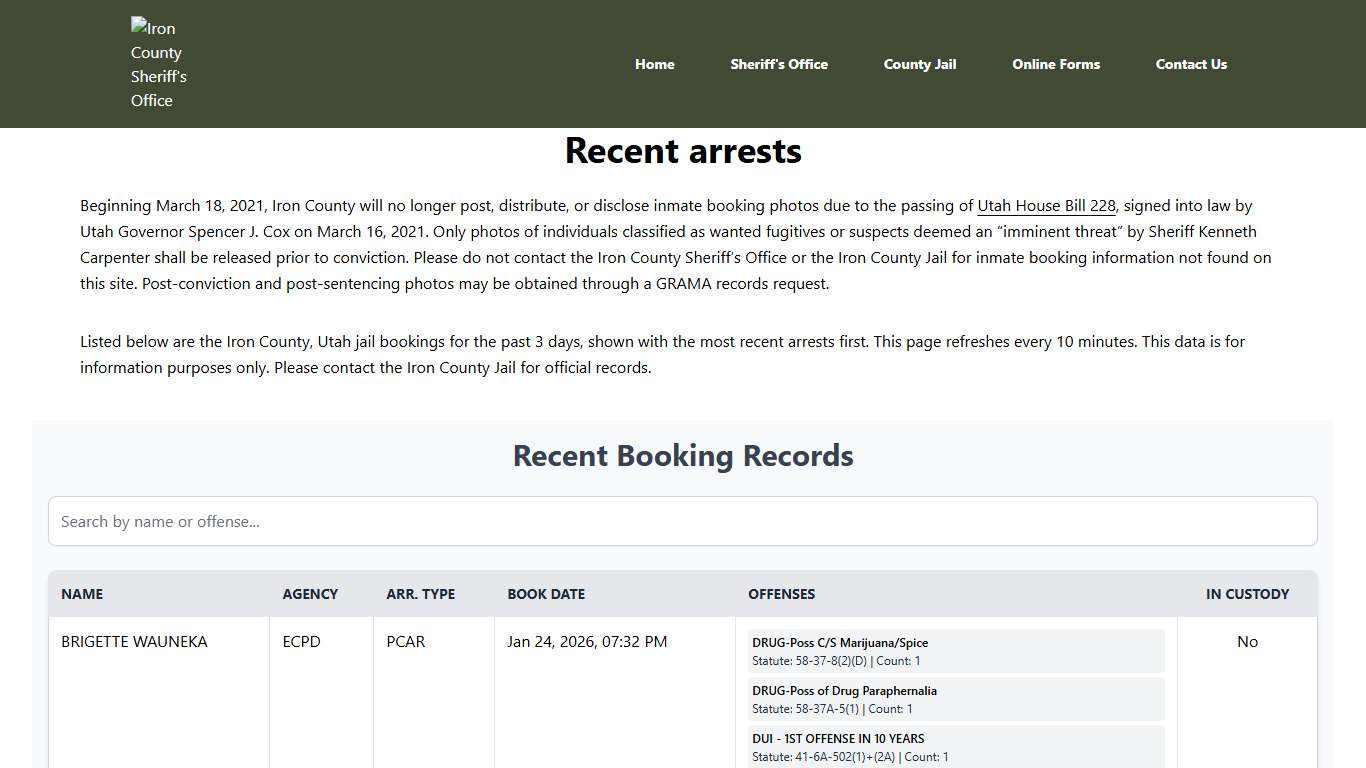Click the DRUG-Poss of Drug Paraphernalia offense entry

pyautogui.click(x=955, y=699)
